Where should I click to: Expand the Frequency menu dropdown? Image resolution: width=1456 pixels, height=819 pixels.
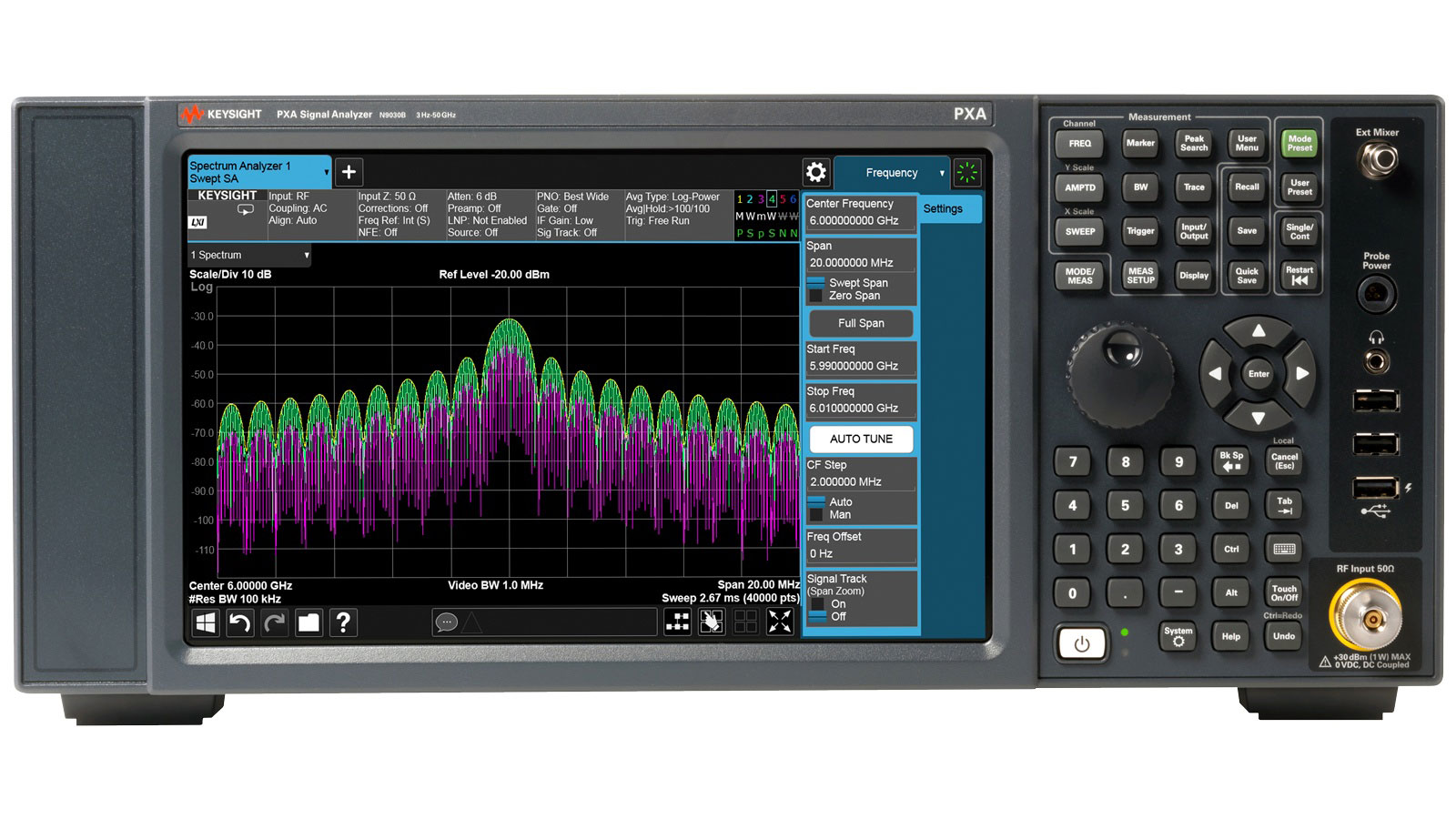[x=942, y=173]
